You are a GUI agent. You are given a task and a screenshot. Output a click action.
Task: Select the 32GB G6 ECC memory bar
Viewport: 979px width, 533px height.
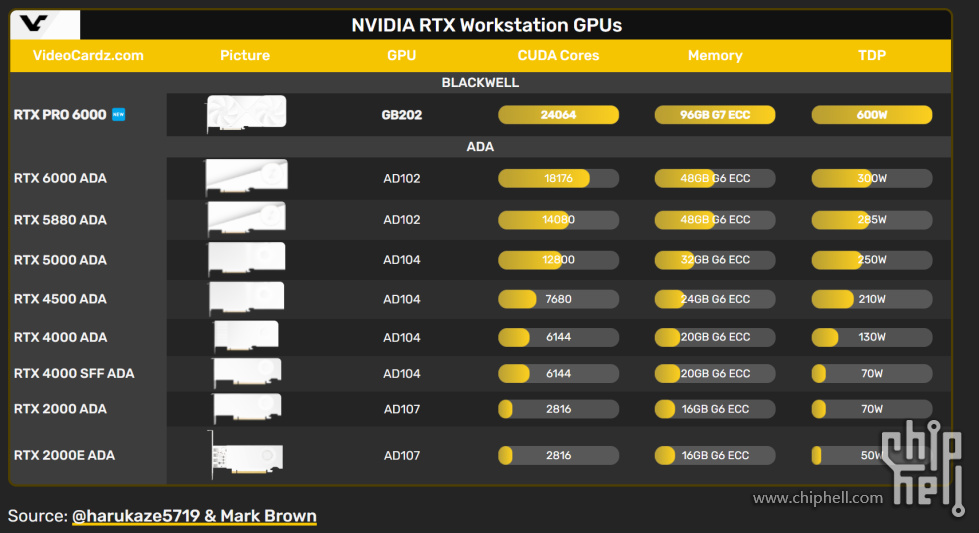[x=715, y=260]
